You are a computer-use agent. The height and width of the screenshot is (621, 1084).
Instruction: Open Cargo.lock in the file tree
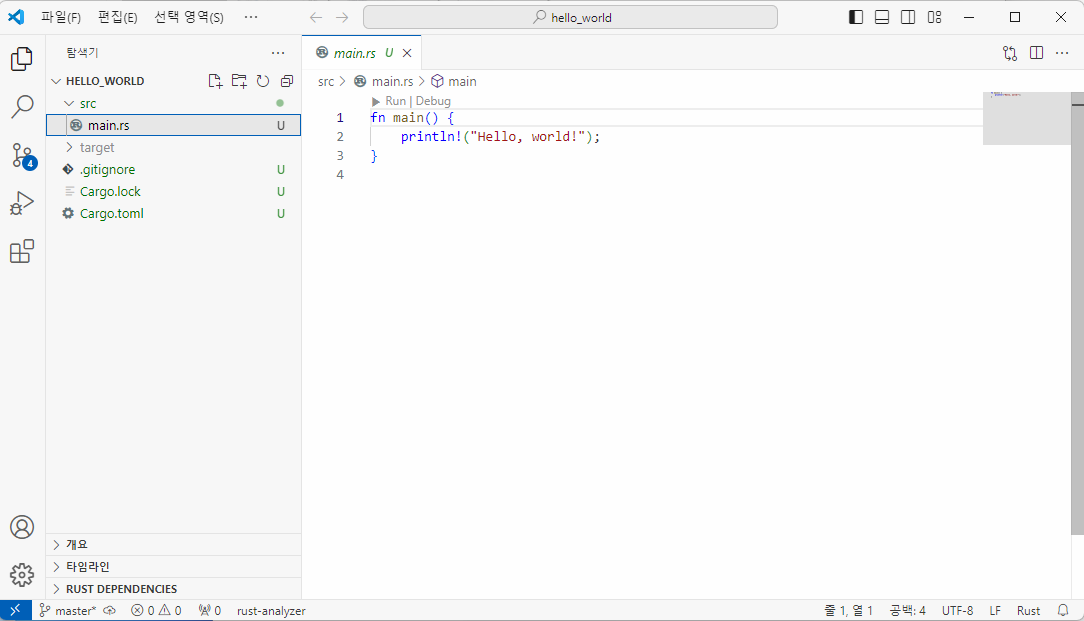pos(173,192)
